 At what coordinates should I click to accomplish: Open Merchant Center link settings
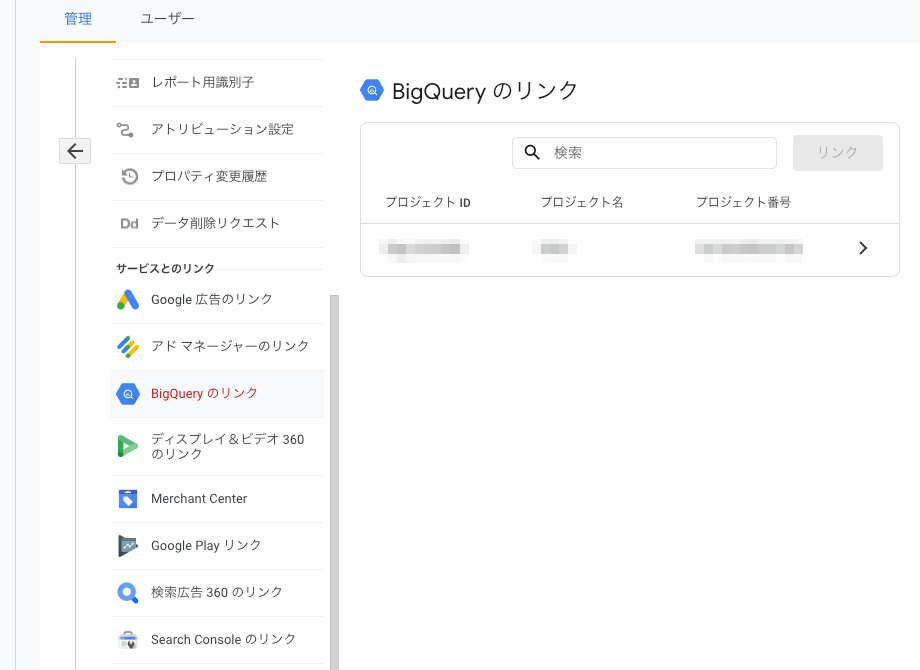click(217, 499)
